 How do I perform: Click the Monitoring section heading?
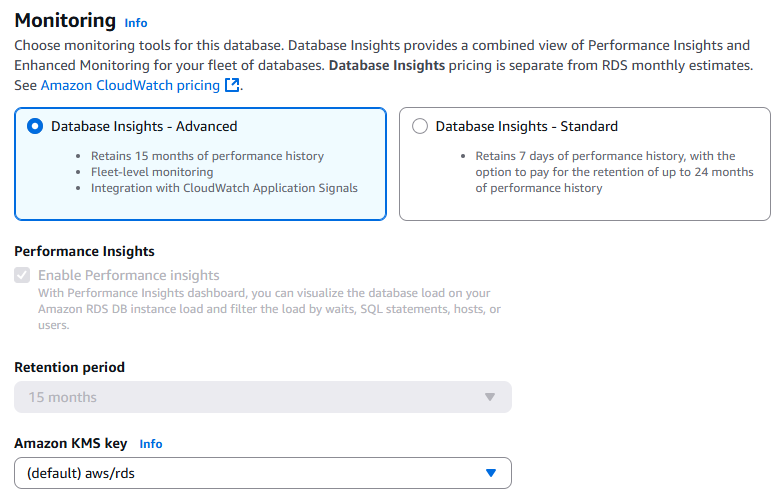click(65, 20)
